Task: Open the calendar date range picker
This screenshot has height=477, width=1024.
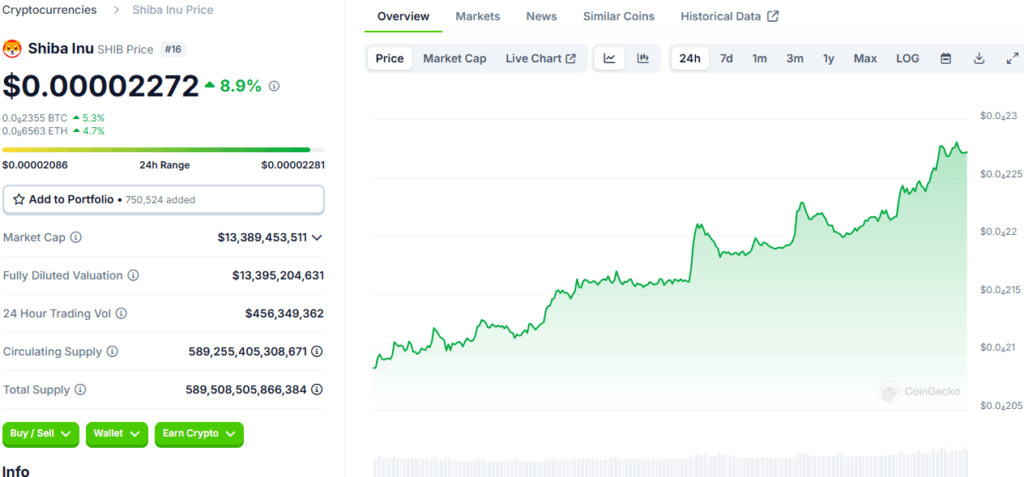Action: 945,59
